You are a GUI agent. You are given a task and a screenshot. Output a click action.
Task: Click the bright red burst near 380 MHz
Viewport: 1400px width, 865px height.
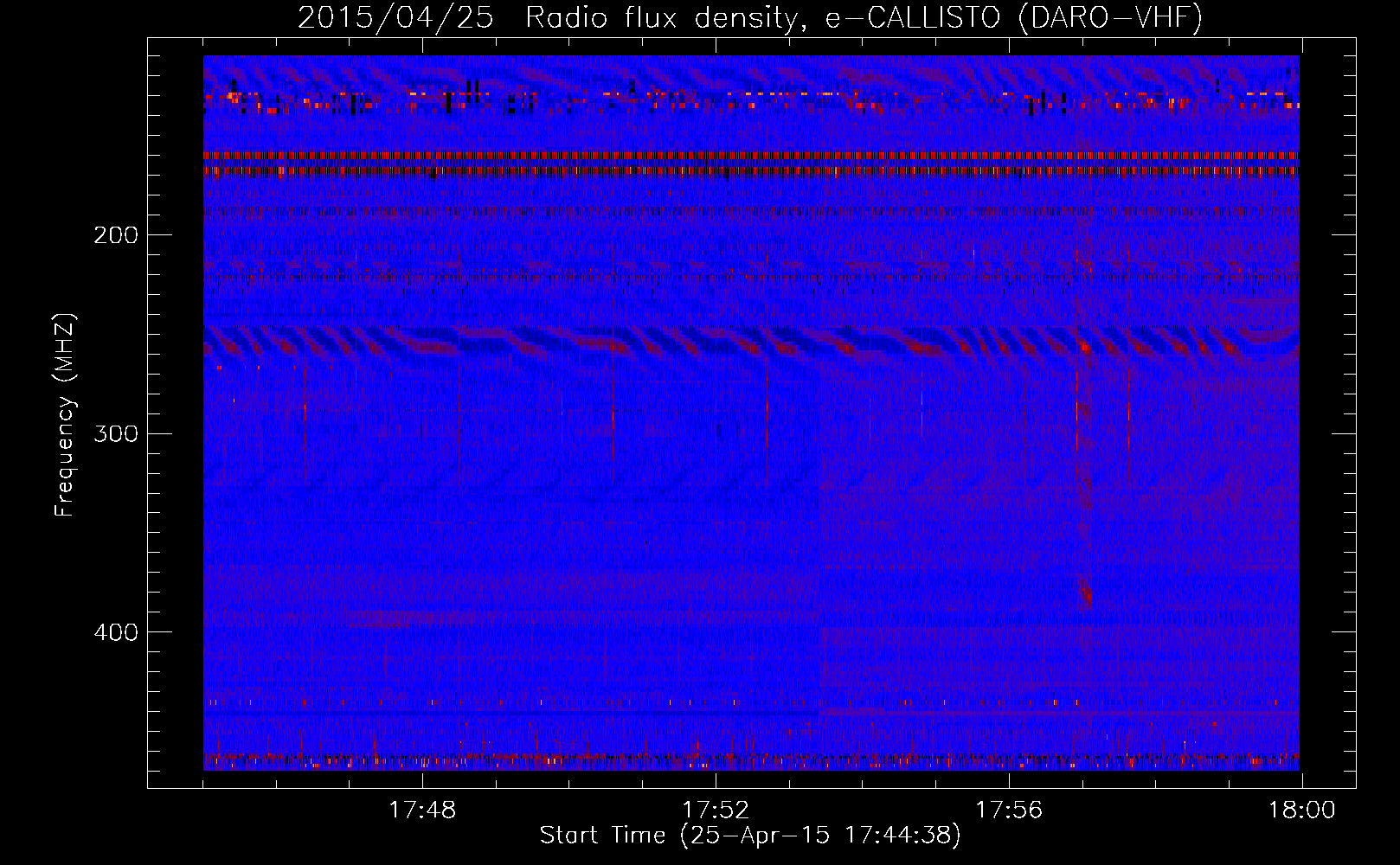(x=1086, y=593)
